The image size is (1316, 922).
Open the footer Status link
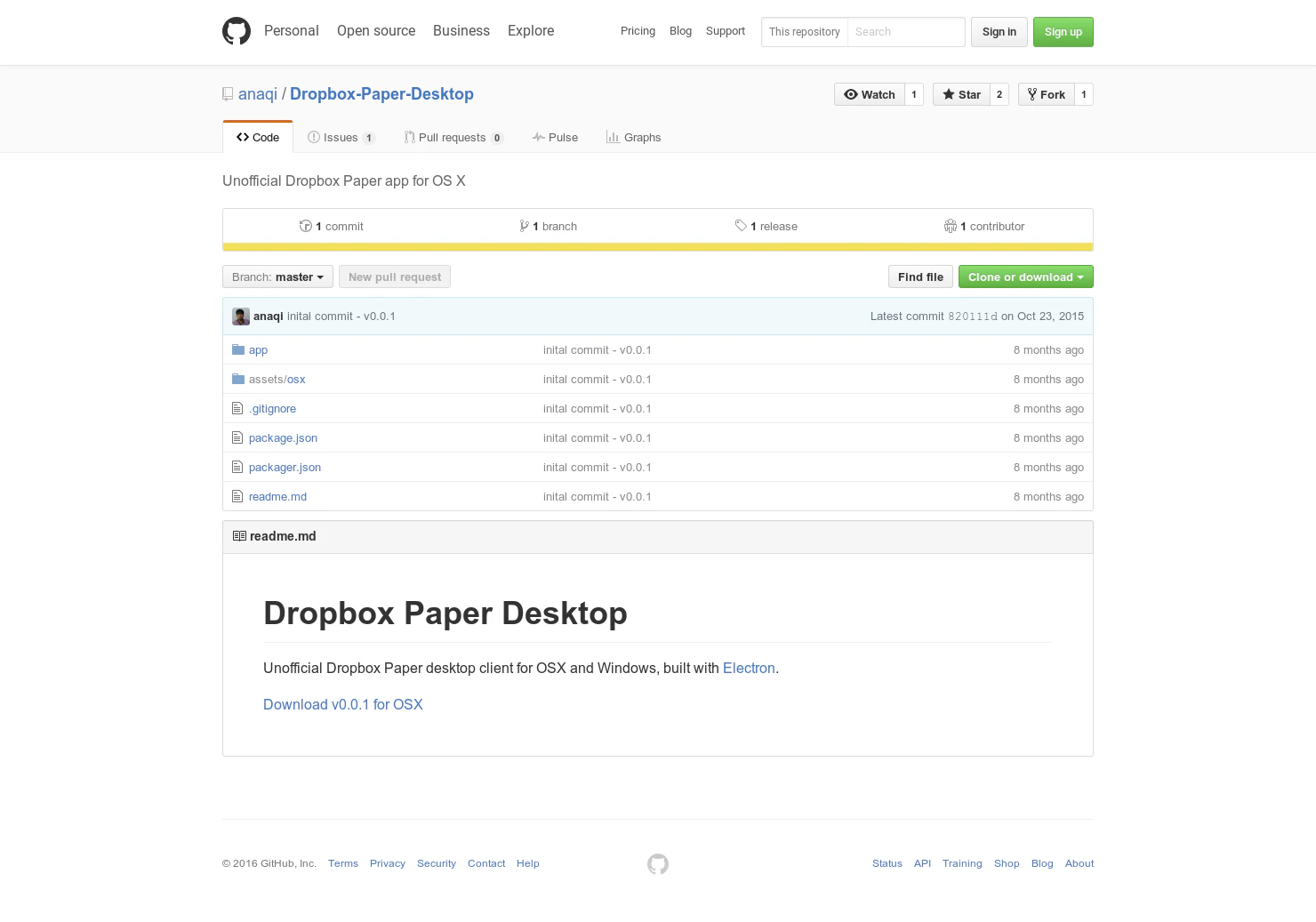pos(887,863)
